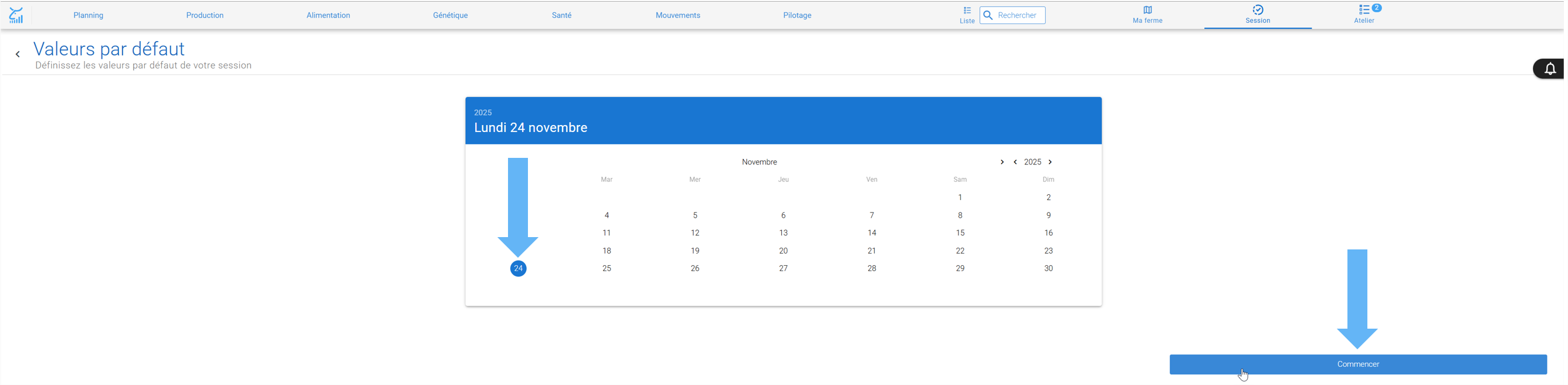Go to the previous year before 2025

pos(1015,162)
